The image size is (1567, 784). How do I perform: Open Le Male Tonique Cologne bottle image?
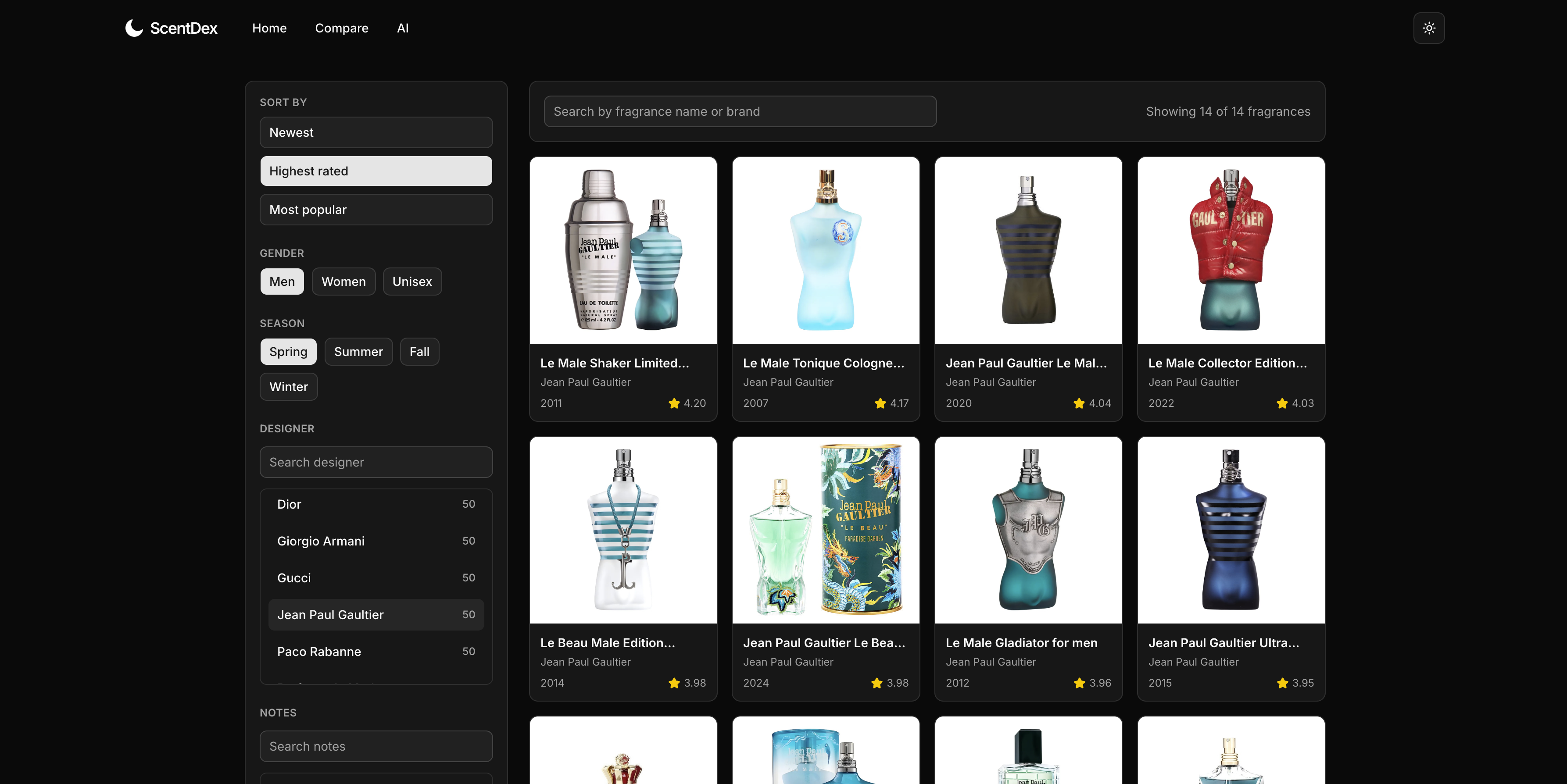826,250
